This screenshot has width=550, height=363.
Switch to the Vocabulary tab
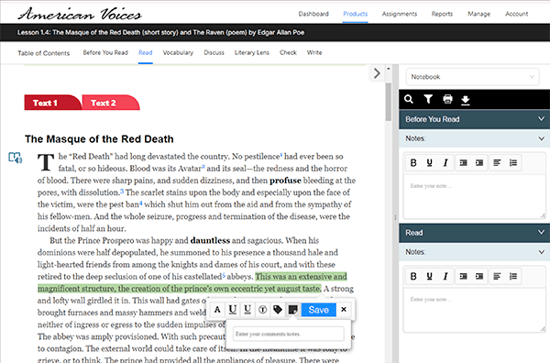[x=178, y=53]
